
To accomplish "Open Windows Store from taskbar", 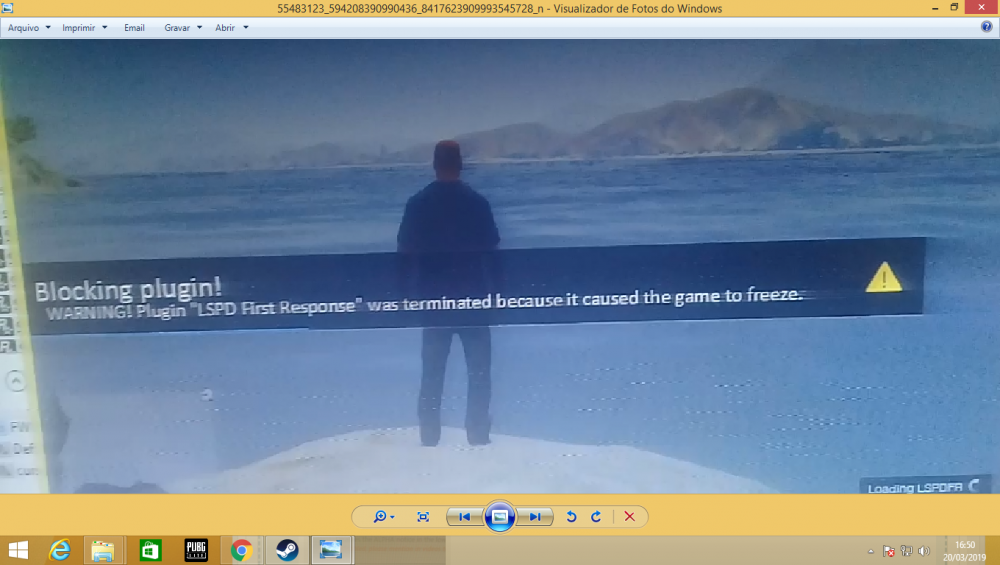I will tap(150, 550).
